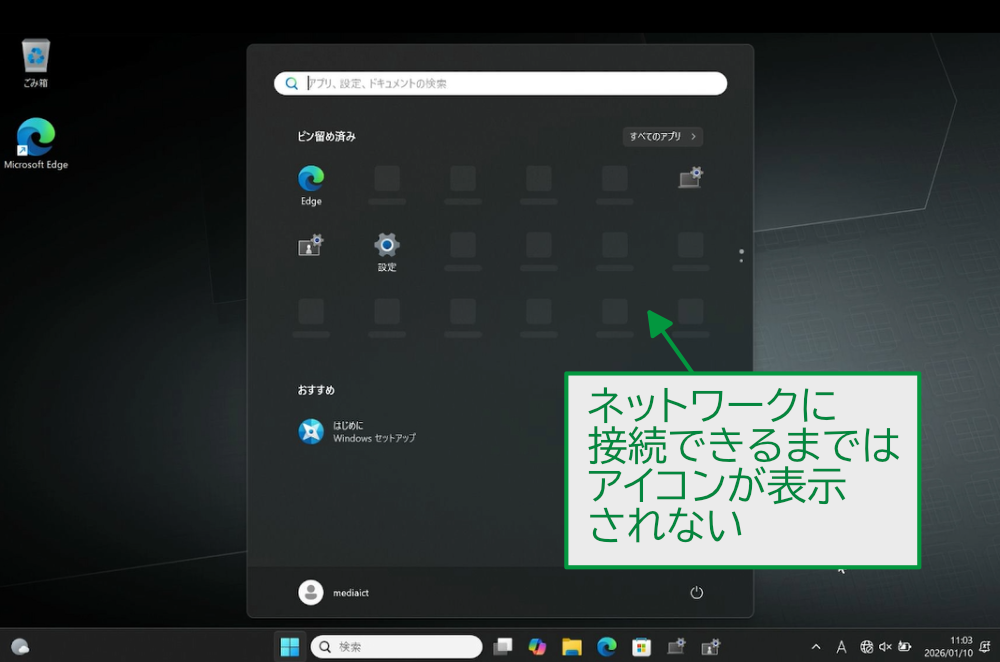
Task: Open the pinned laptop-with-gear app
Action: point(690,179)
